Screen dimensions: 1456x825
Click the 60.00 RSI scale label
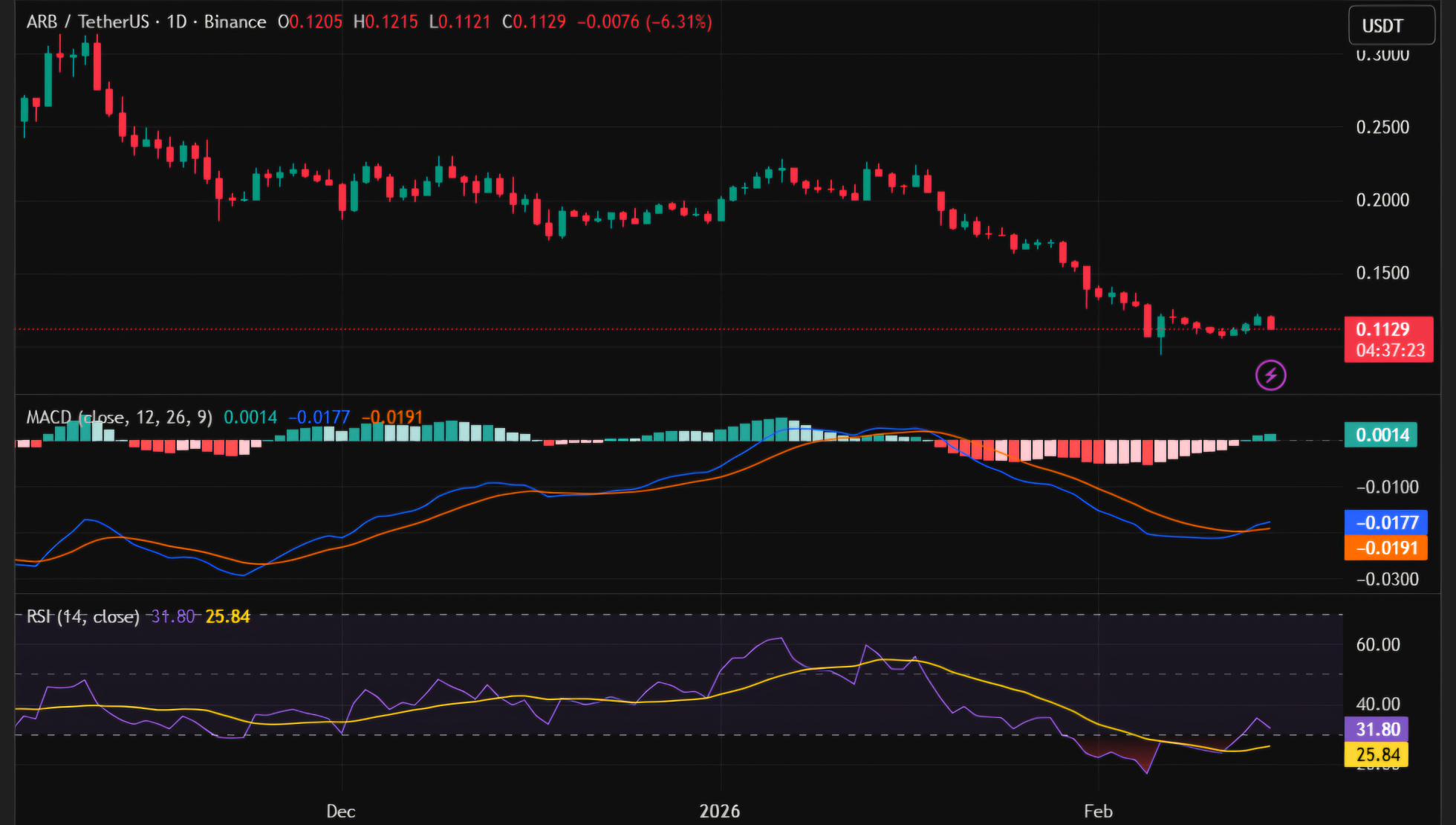coord(1378,645)
